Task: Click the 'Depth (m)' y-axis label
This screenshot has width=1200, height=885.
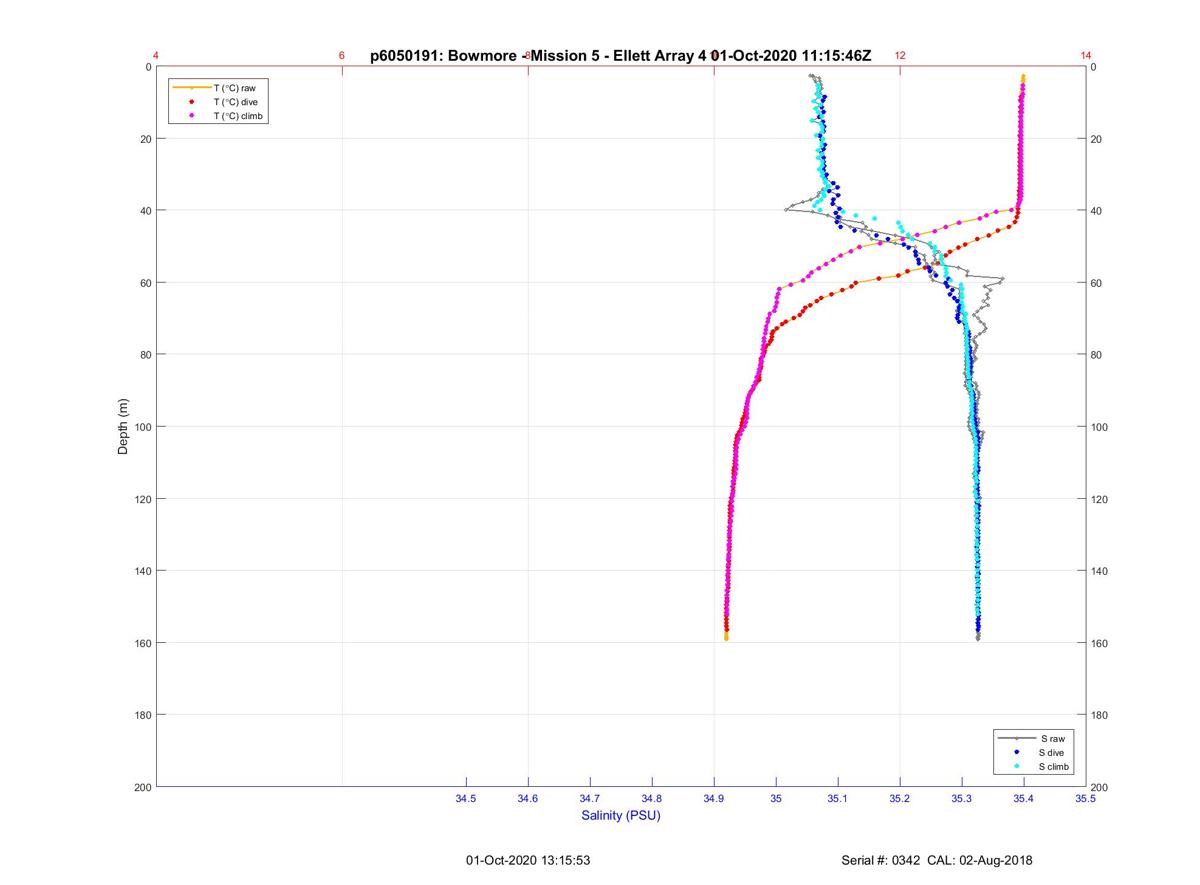Action: coord(123,426)
